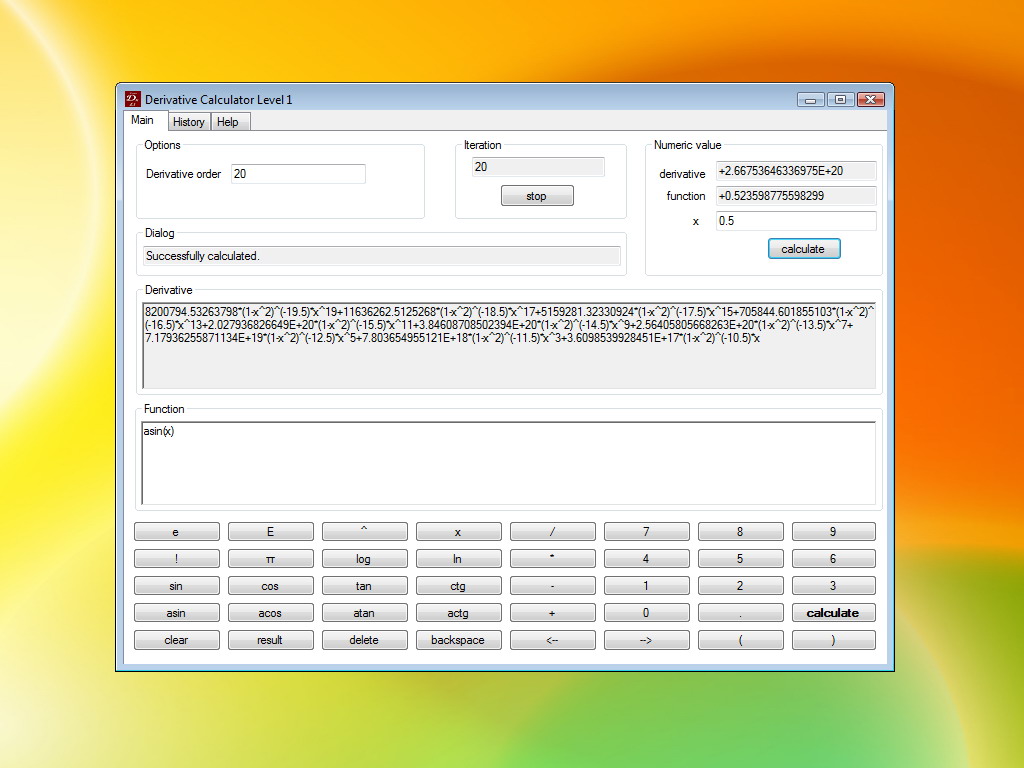Insert the tan function
1024x768 pixels.
[x=364, y=586]
